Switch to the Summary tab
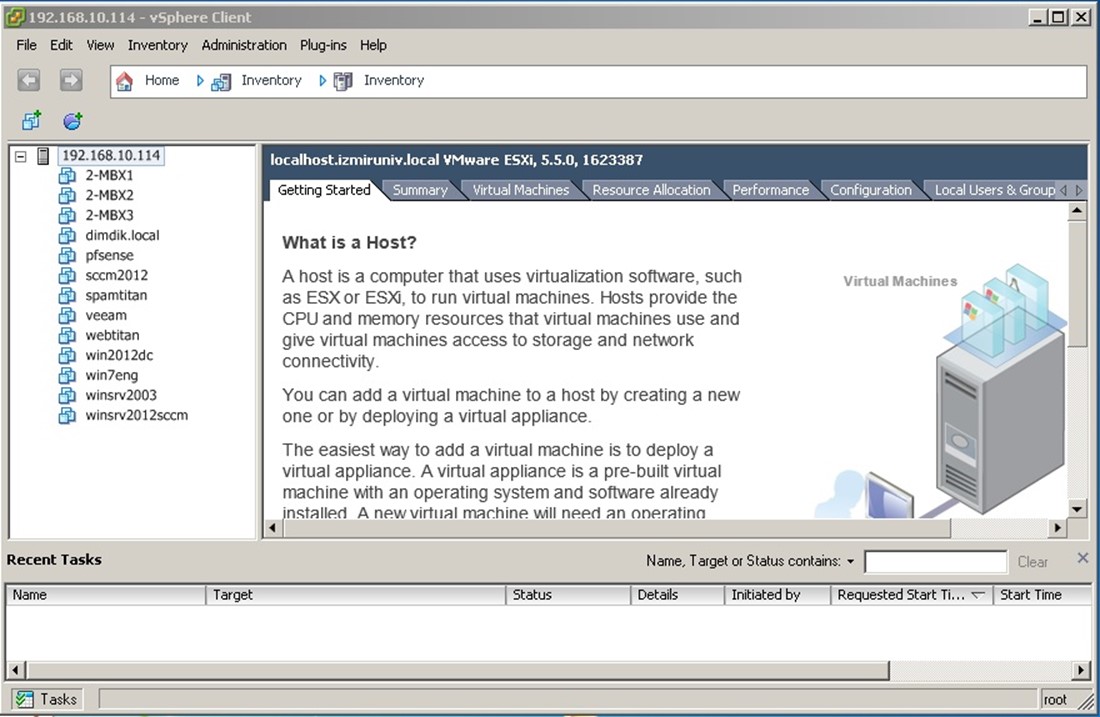 (420, 190)
